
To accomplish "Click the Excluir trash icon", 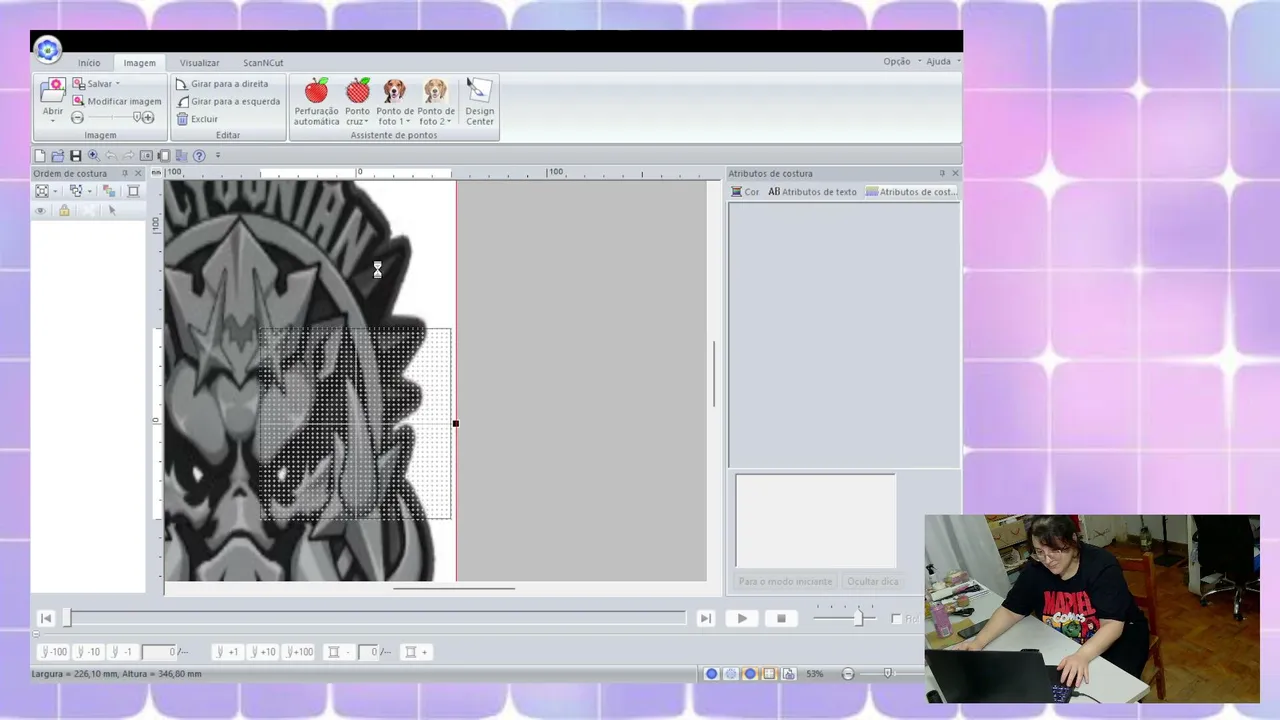I will [182, 119].
